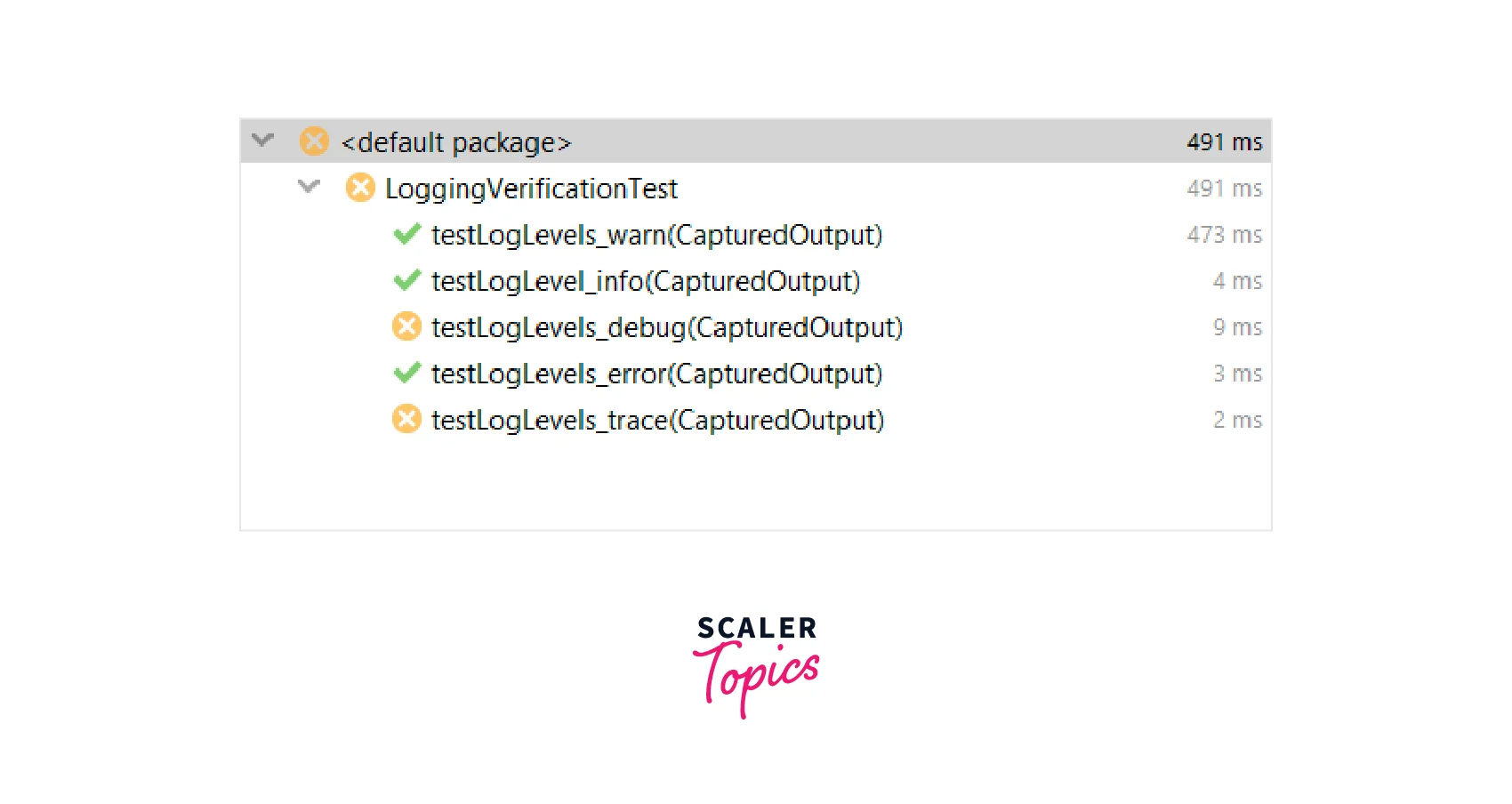Click green checkmark beside testLogLevel_info
This screenshot has width=1512, height=804.
tap(406, 281)
